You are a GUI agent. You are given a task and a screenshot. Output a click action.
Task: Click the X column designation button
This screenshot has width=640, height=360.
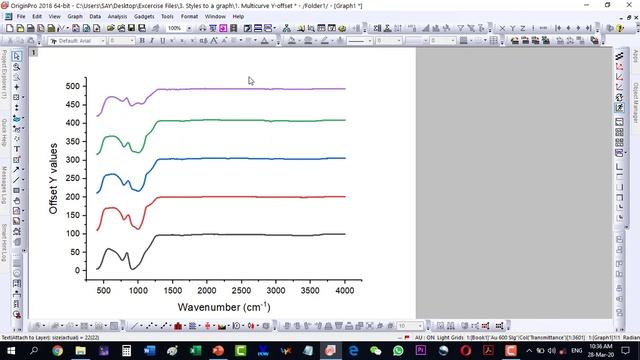pos(502,28)
